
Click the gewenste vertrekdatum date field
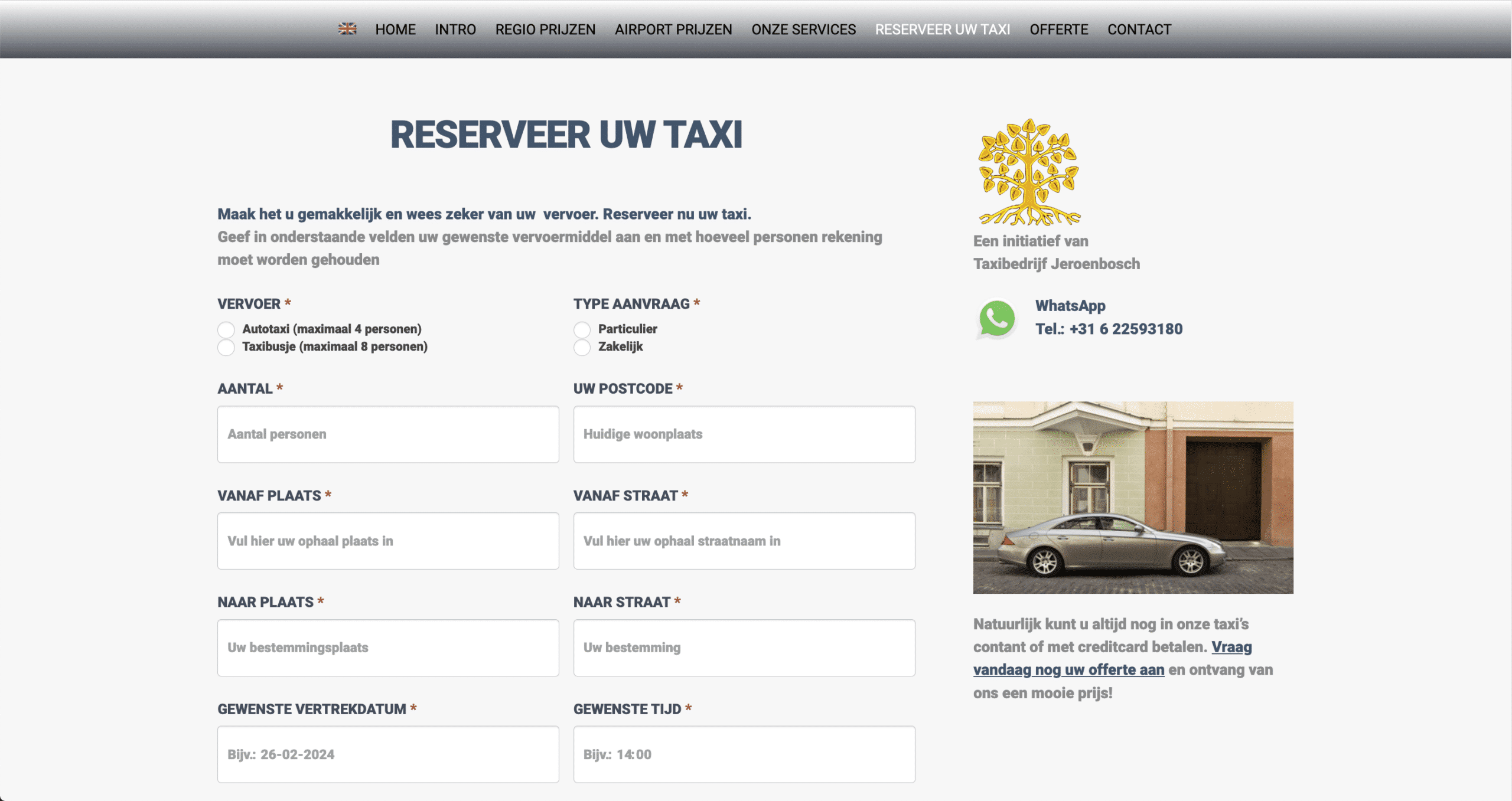point(388,754)
